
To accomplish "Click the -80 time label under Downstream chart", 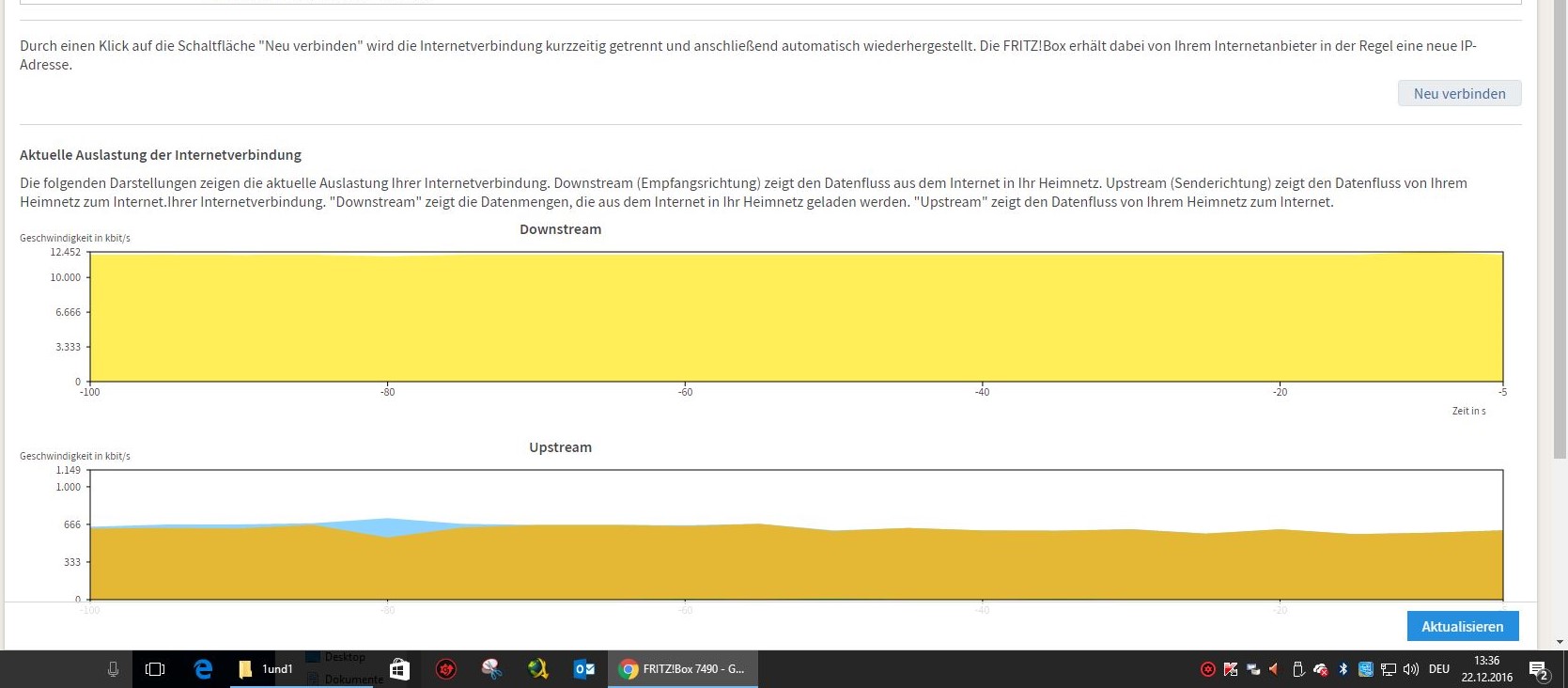I will point(387,392).
